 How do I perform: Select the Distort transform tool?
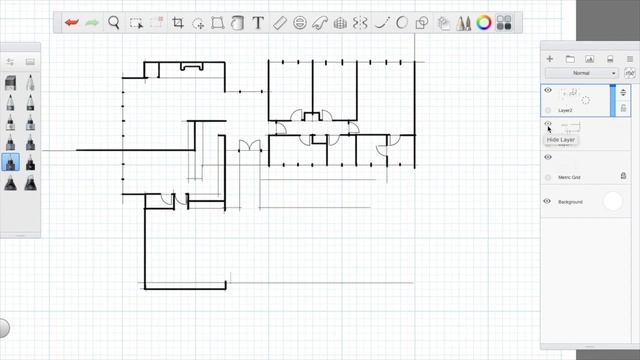(x=218, y=23)
